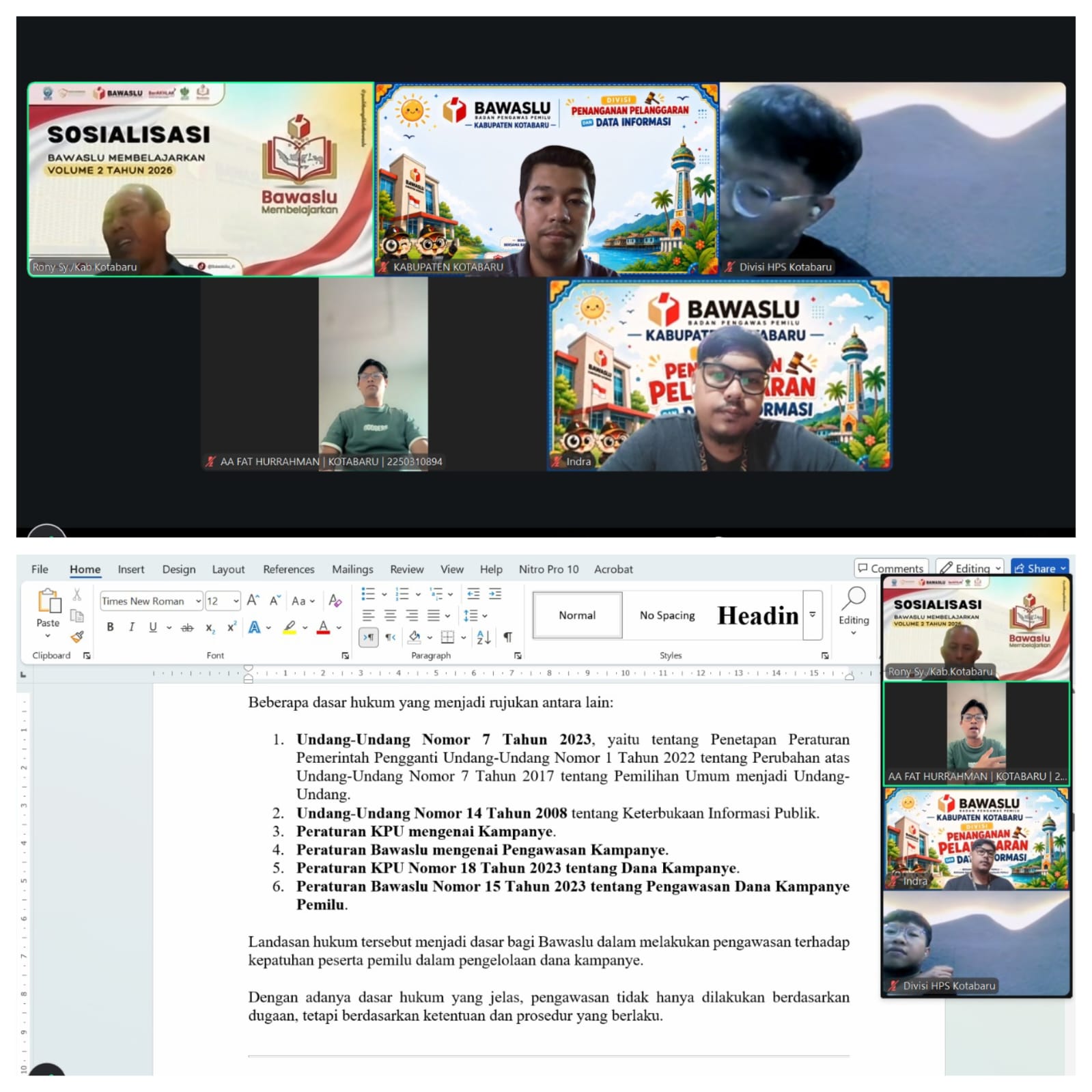The image size is (1092, 1092).
Task: Sort text with the A-Z sort icon
Action: point(484,637)
